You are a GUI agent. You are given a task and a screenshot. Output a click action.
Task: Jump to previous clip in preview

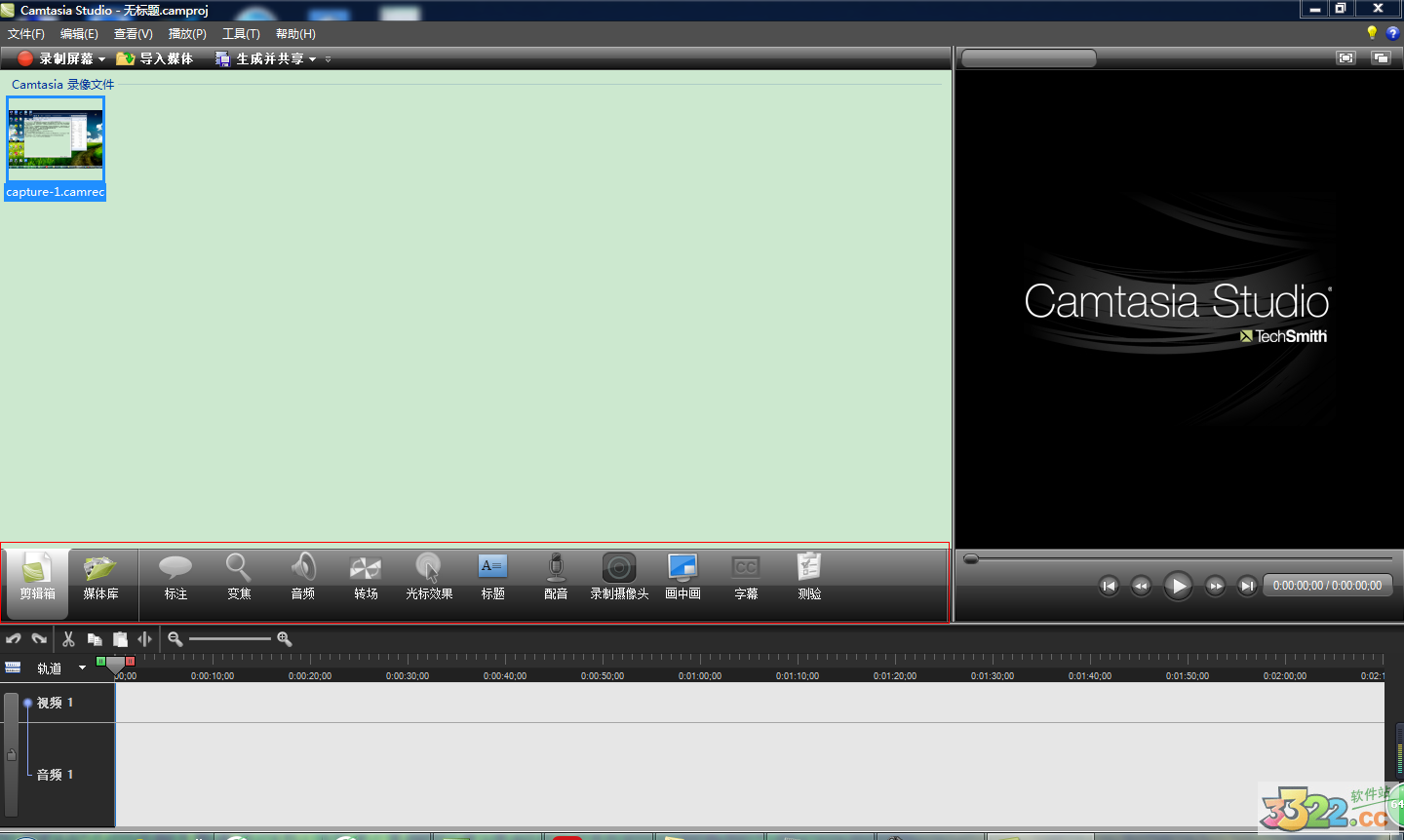(1109, 586)
